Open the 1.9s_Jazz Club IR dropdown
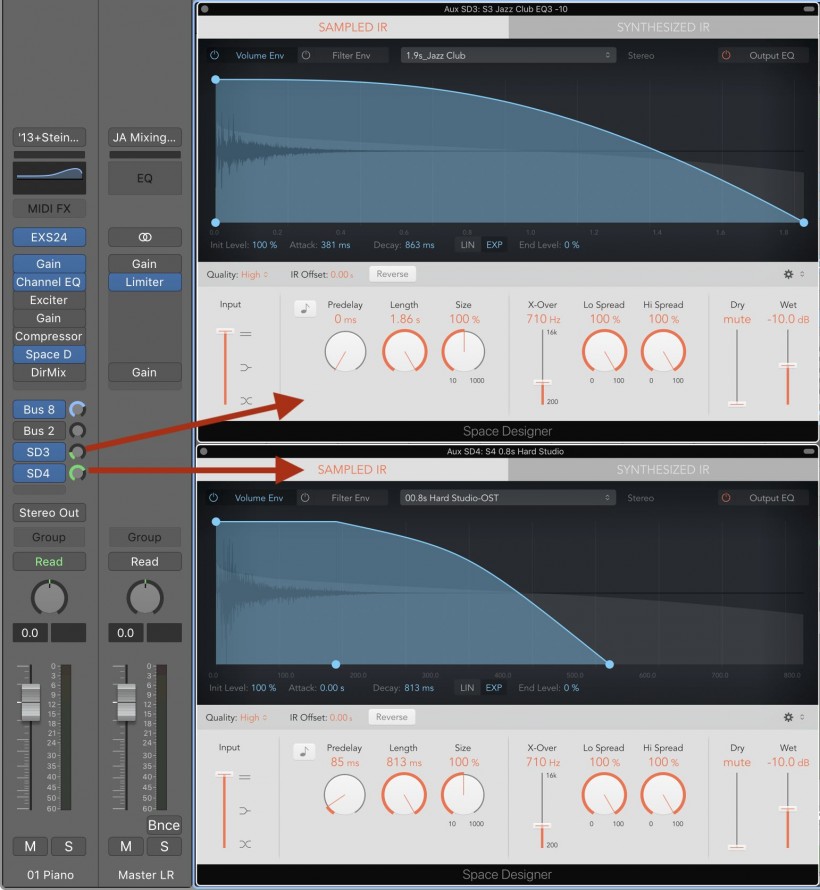The width and height of the screenshot is (820, 890). [508, 55]
